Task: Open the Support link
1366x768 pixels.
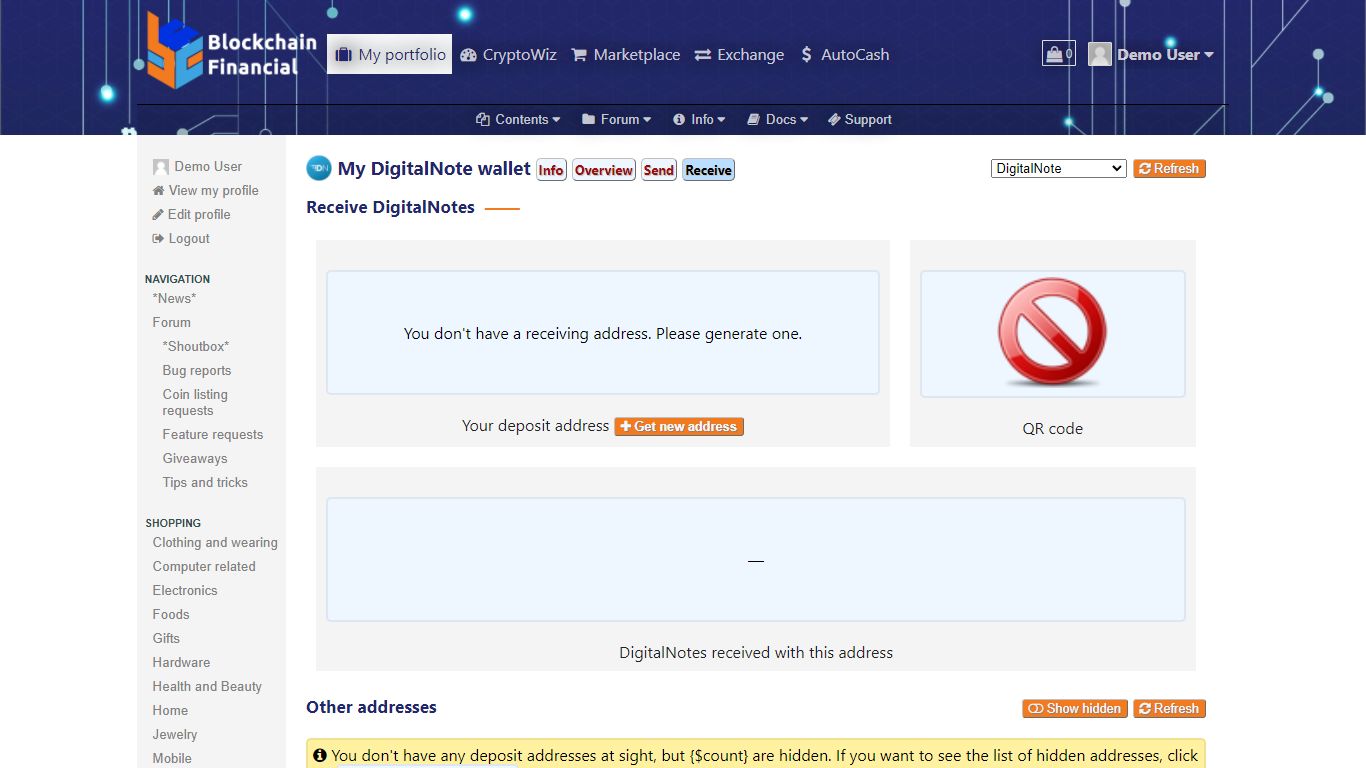Action: pos(860,119)
